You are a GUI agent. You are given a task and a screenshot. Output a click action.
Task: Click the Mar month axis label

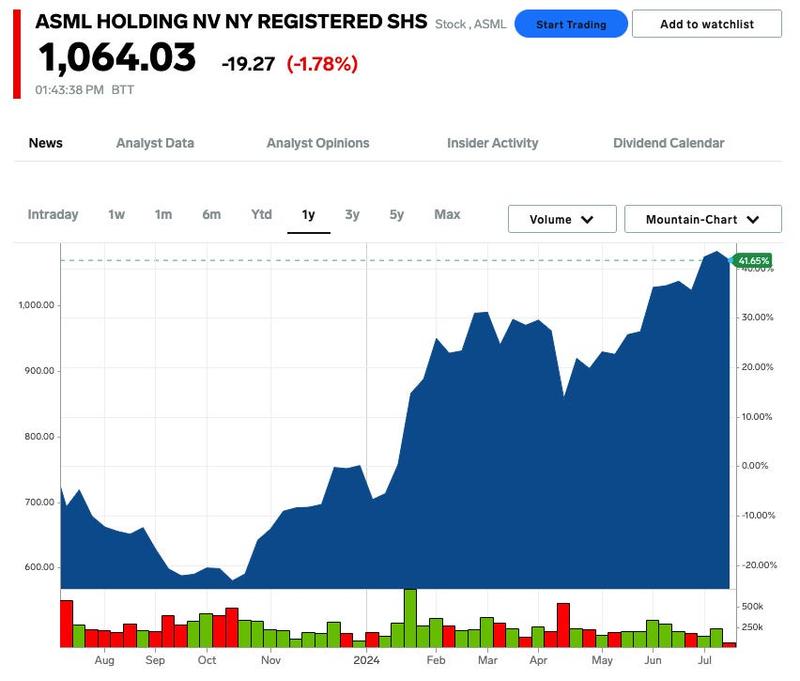pyautogui.click(x=488, y=660)
